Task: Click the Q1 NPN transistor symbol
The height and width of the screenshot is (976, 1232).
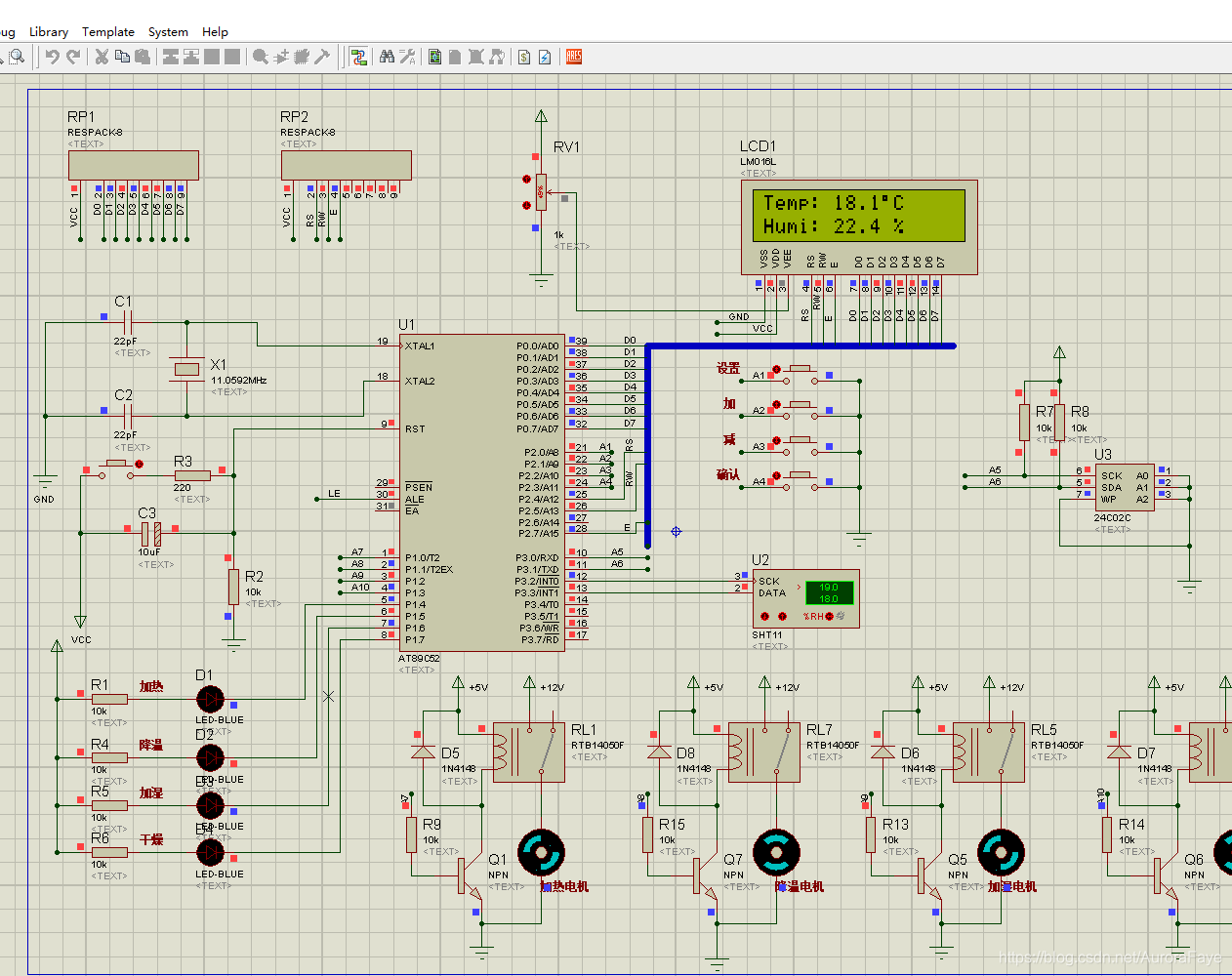Action: [x=472, y=875]
